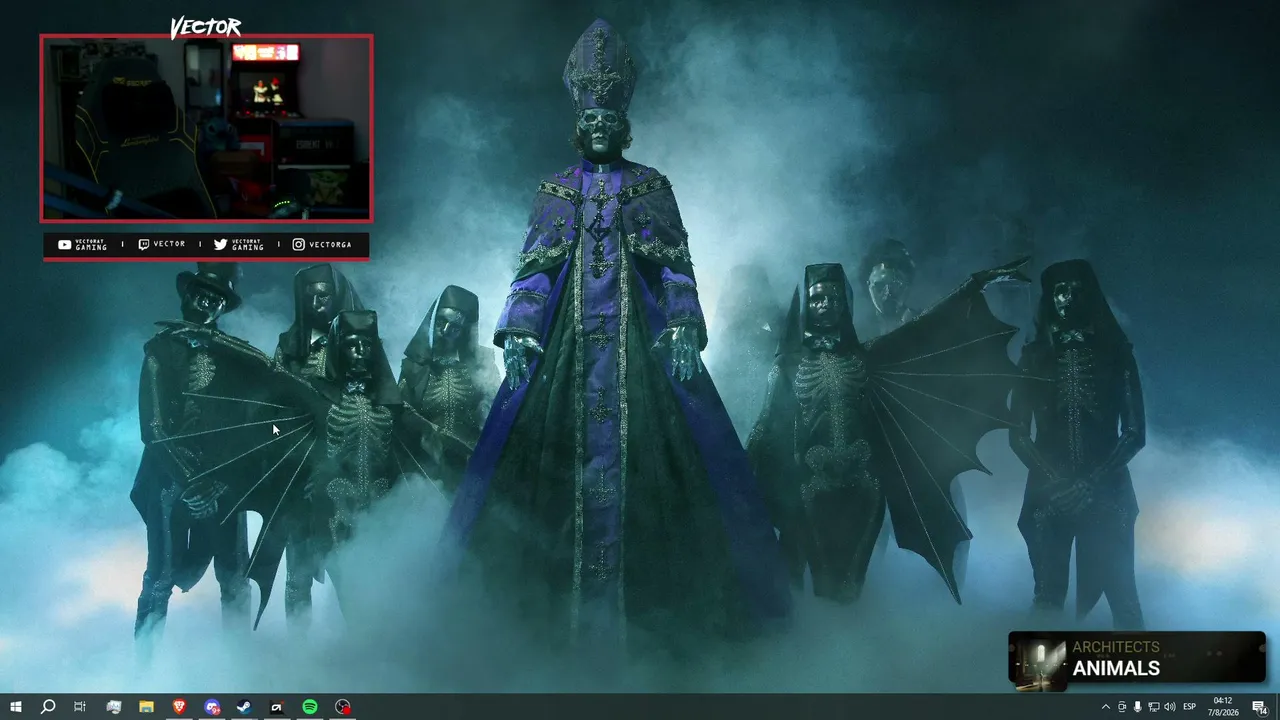Click the YouTube VECTORAT GAMING label

(x=83, y=244)
